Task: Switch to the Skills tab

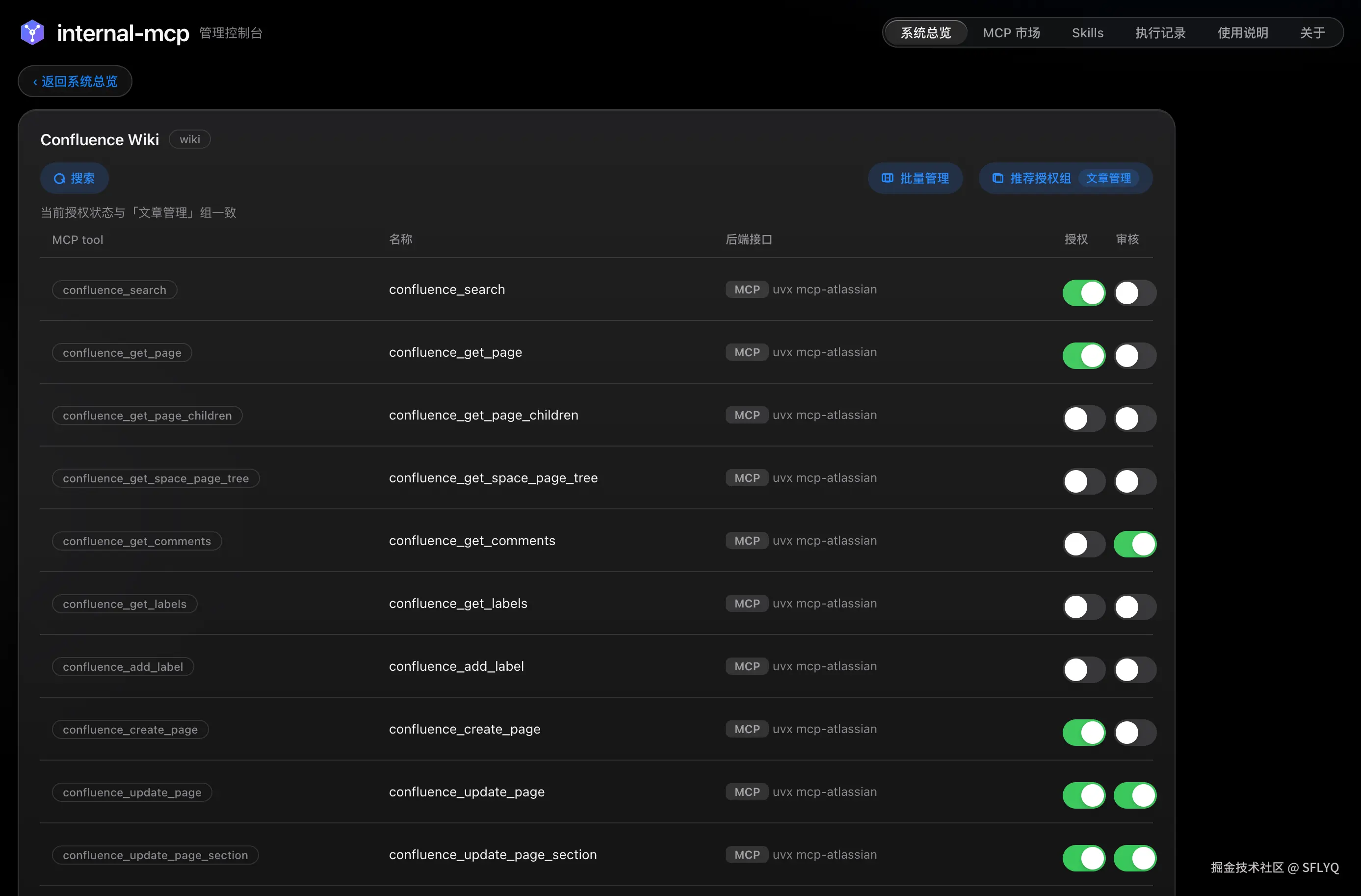Action: coord(1087,32)
